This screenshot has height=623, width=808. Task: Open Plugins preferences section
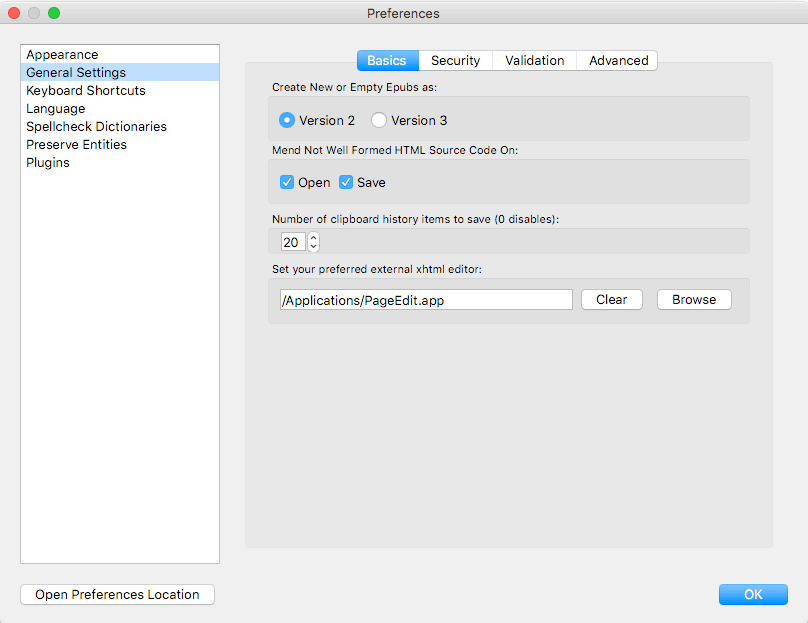click(x=48, y=162)
